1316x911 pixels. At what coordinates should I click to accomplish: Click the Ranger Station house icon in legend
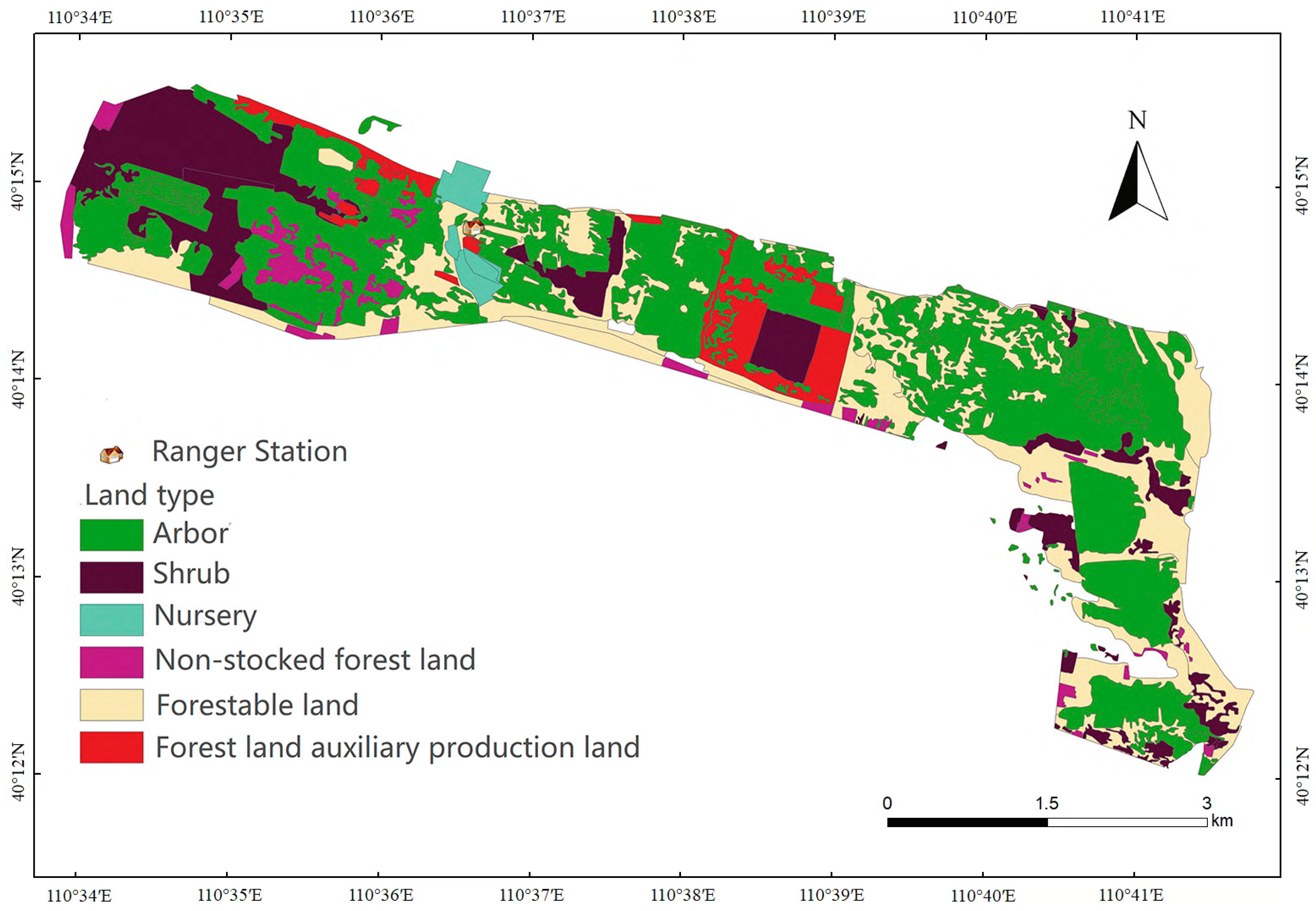111,455
